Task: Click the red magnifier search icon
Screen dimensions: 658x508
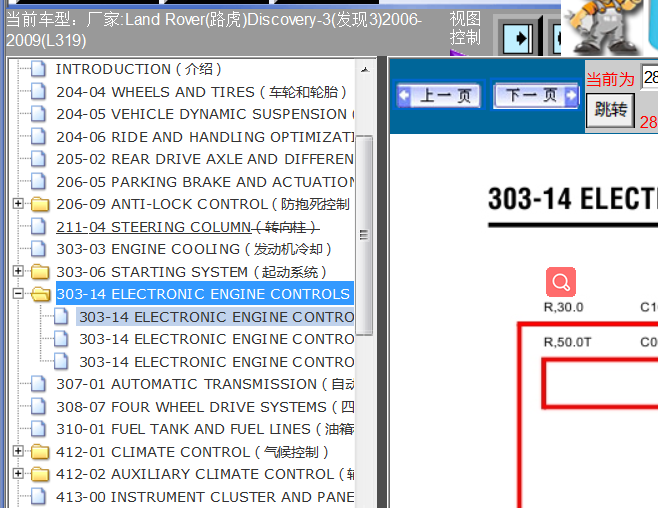Action: point(561,282)
